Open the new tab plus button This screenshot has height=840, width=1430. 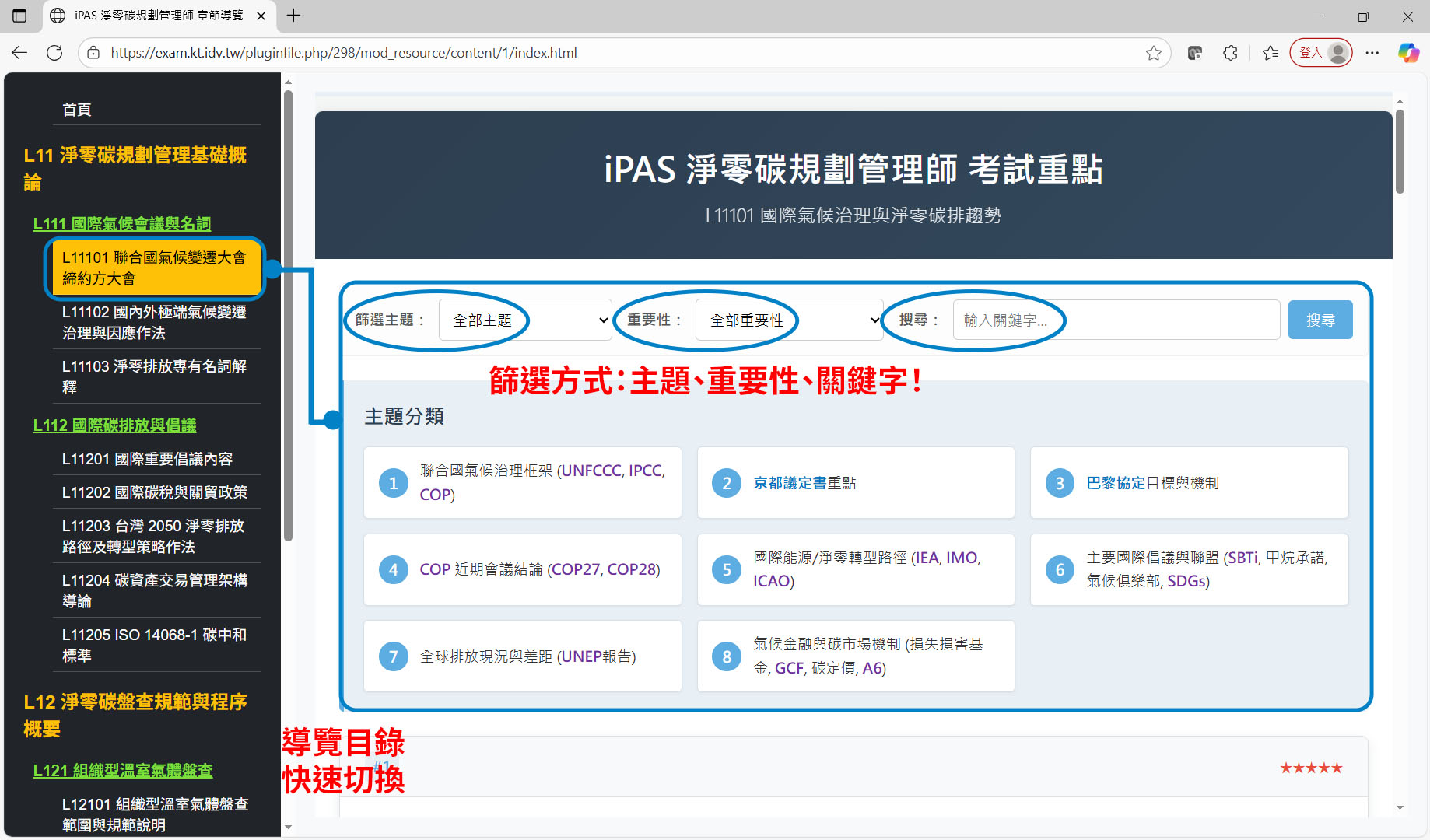293,16
